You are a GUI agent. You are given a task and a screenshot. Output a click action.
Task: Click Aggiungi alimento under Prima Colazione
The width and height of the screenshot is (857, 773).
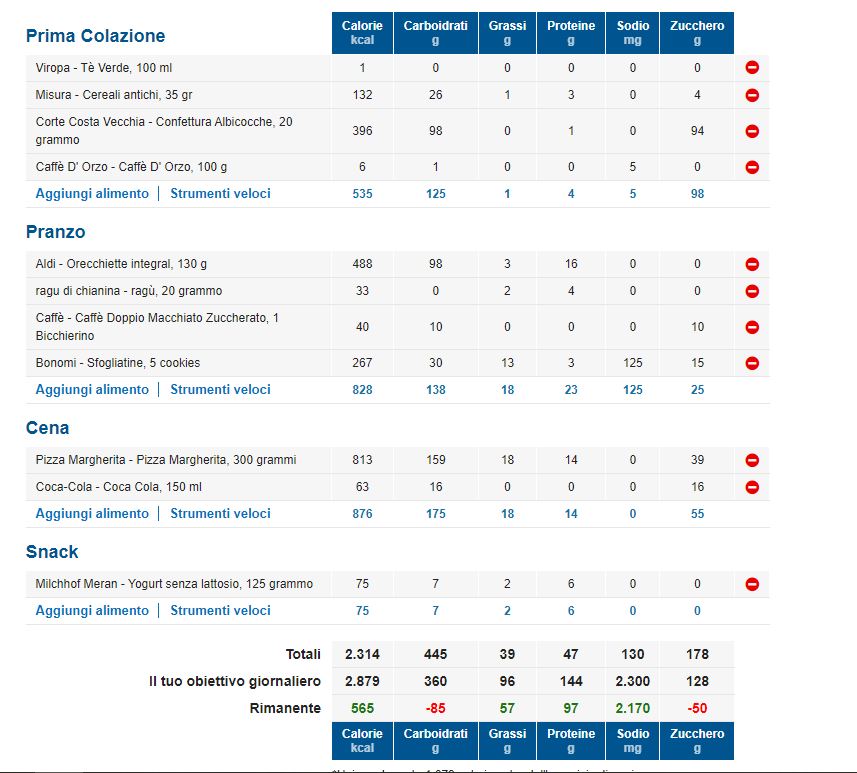[x=92, y=194]
